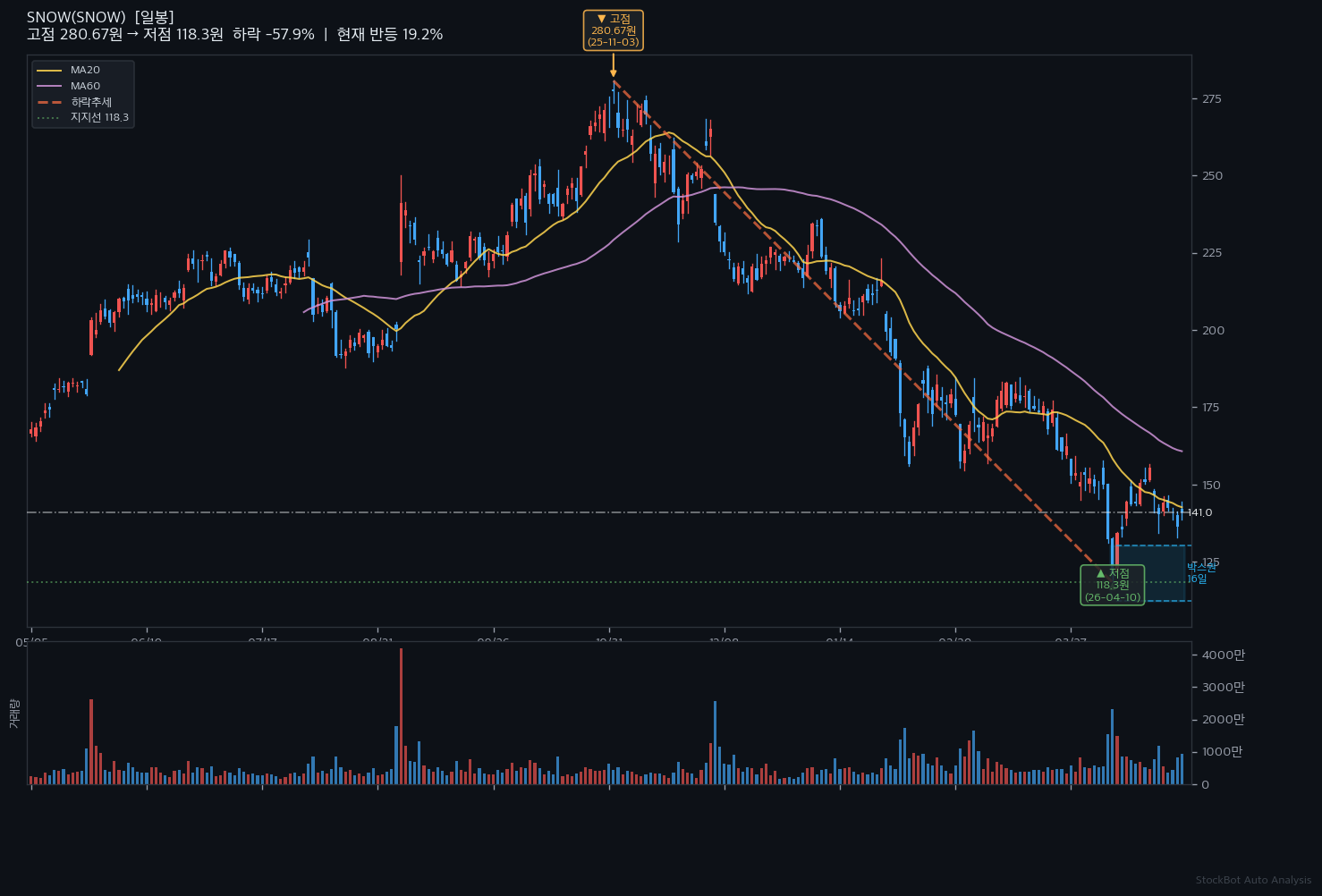Click the 1000만 volume axis label
This screenshot has height=896, width=1322.
pos(1223,752)
